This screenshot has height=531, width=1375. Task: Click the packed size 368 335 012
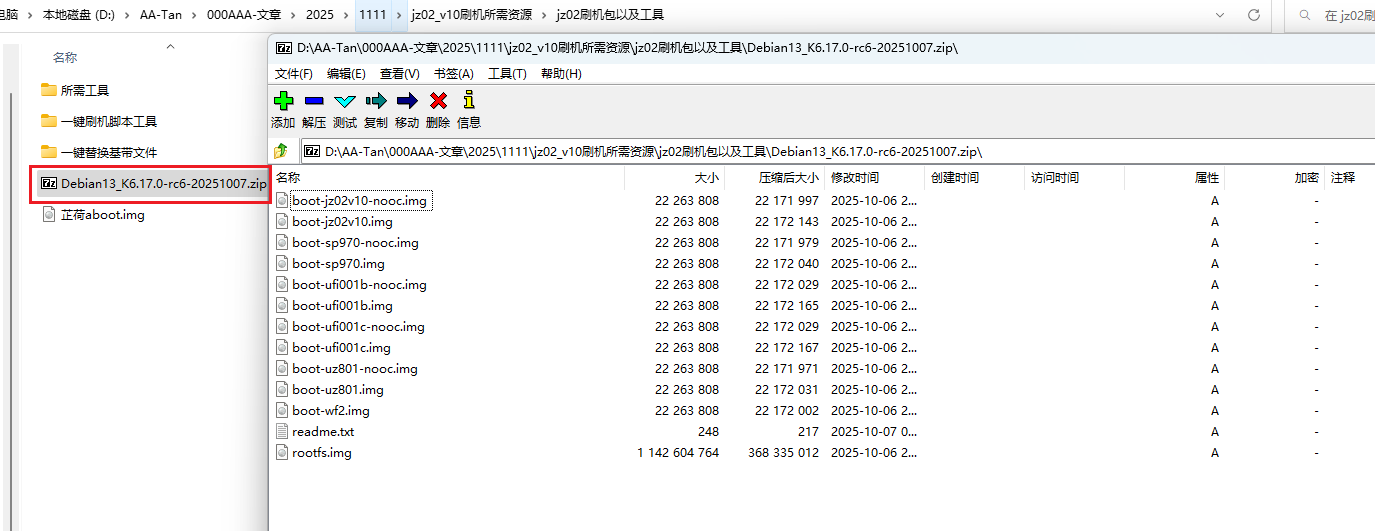783,453
